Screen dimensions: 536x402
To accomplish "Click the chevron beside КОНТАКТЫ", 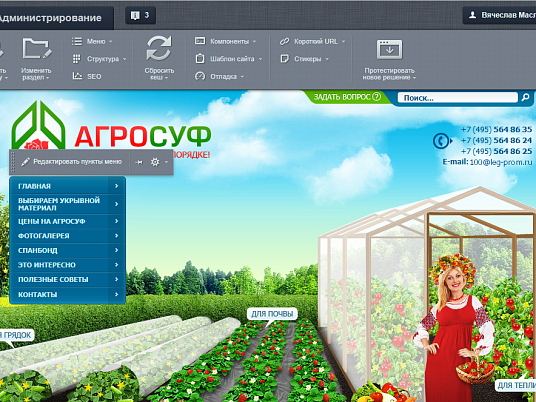I will tap(117, 294).
